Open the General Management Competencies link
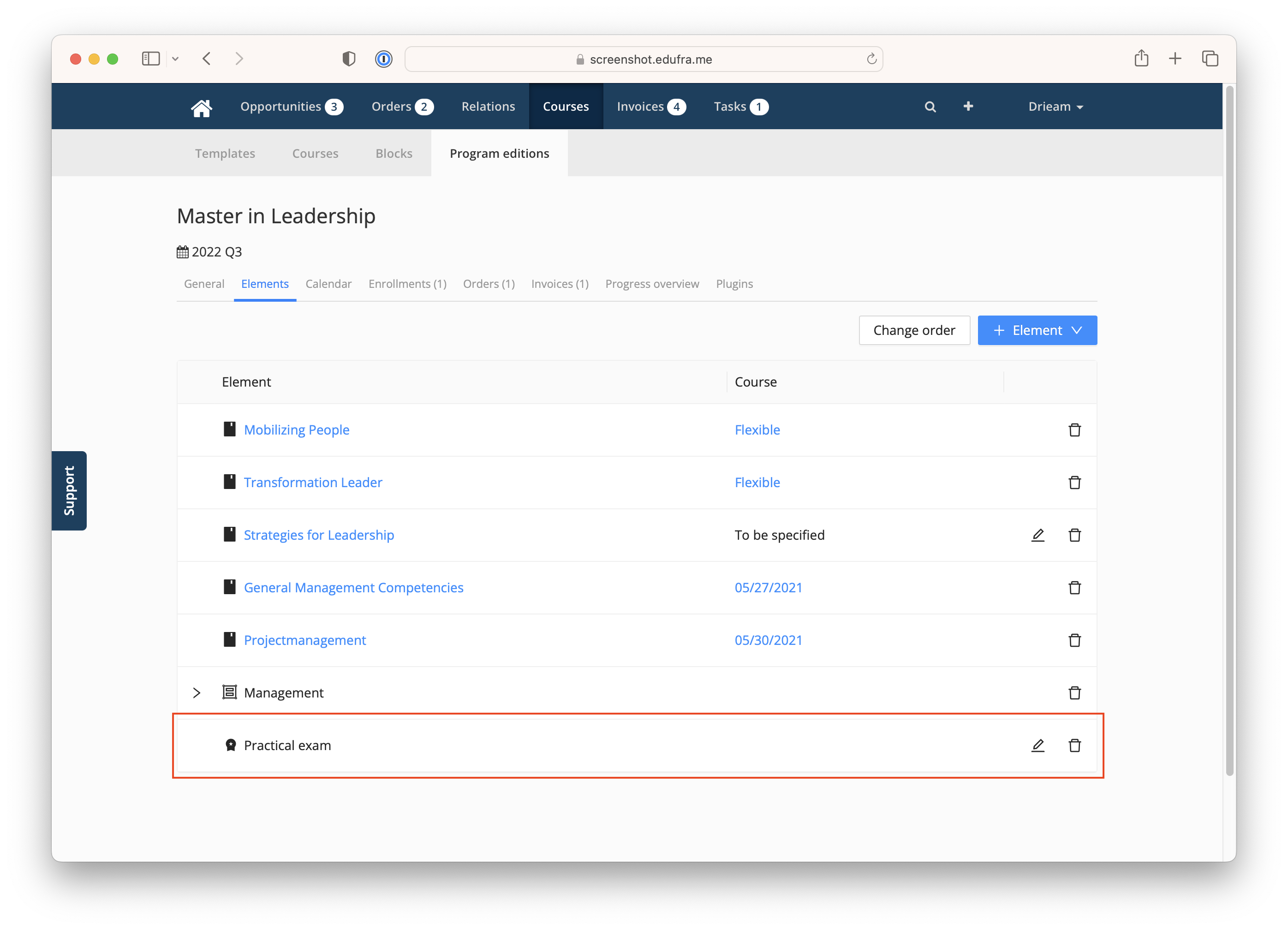 pyautogui.click(x=353, y=588)
